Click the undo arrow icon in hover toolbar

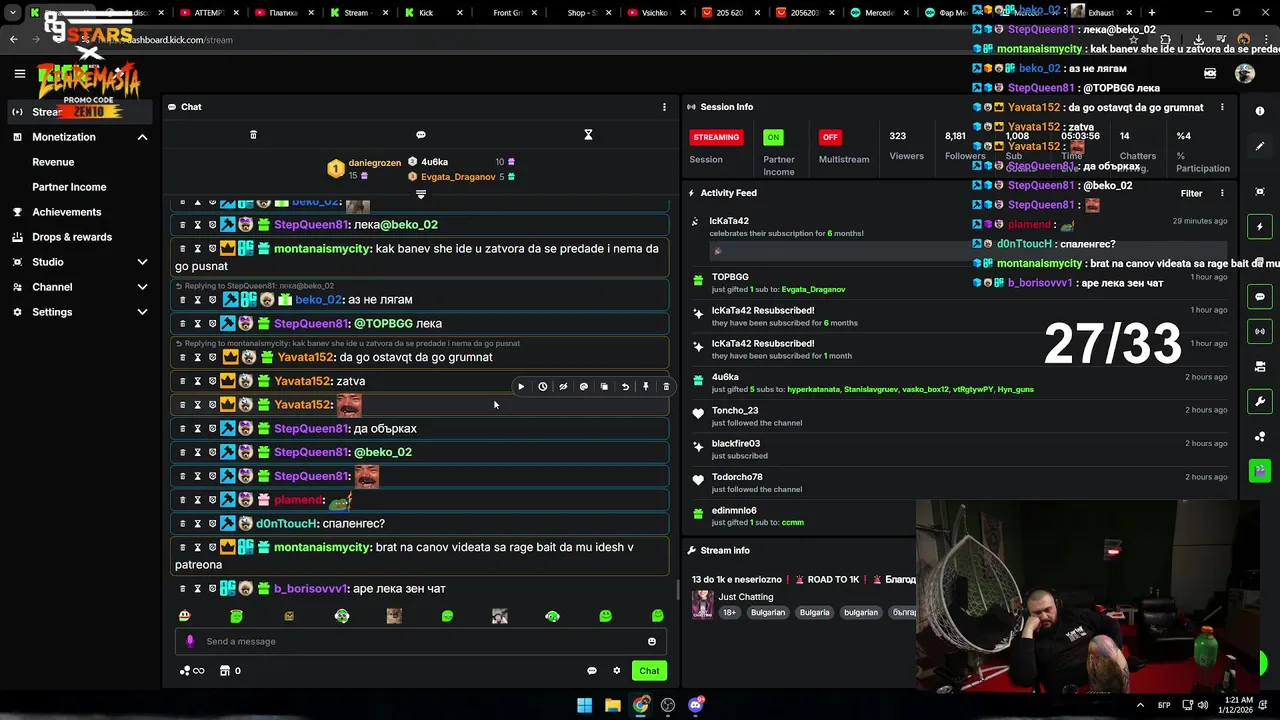tap(625, 387)
